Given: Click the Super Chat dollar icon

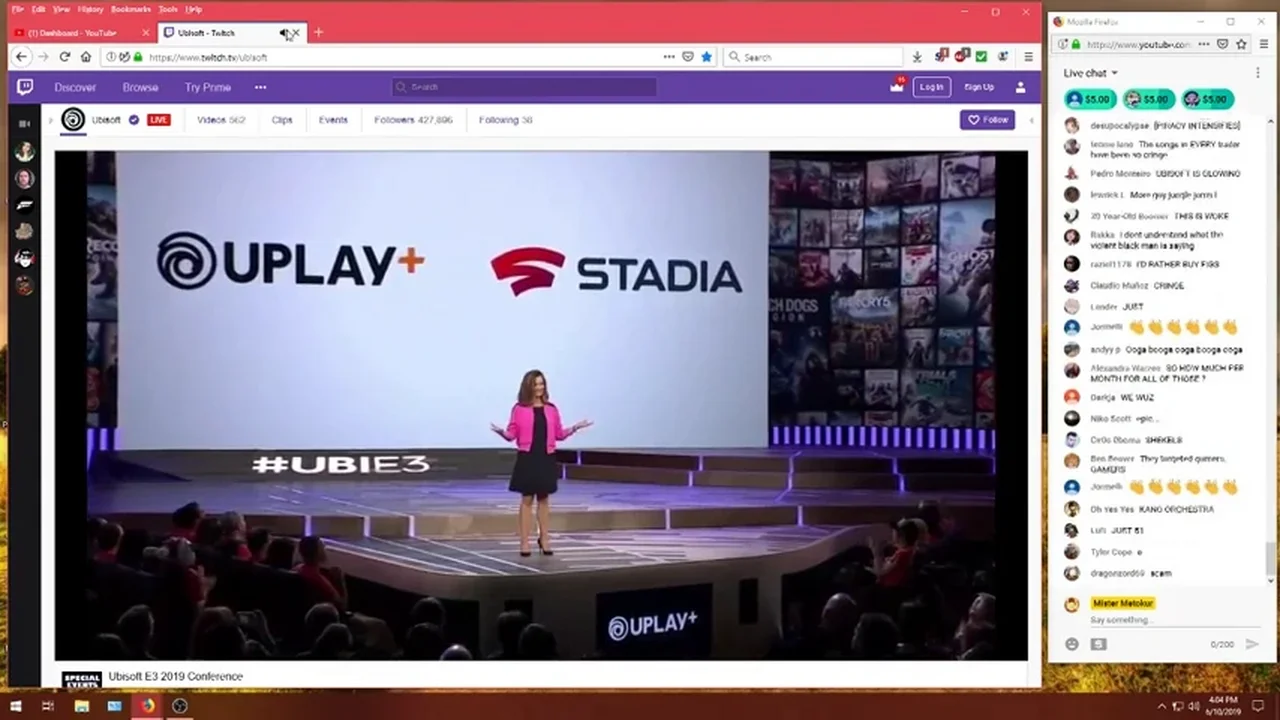Looking at the screenshot, I should point(1098,645).
